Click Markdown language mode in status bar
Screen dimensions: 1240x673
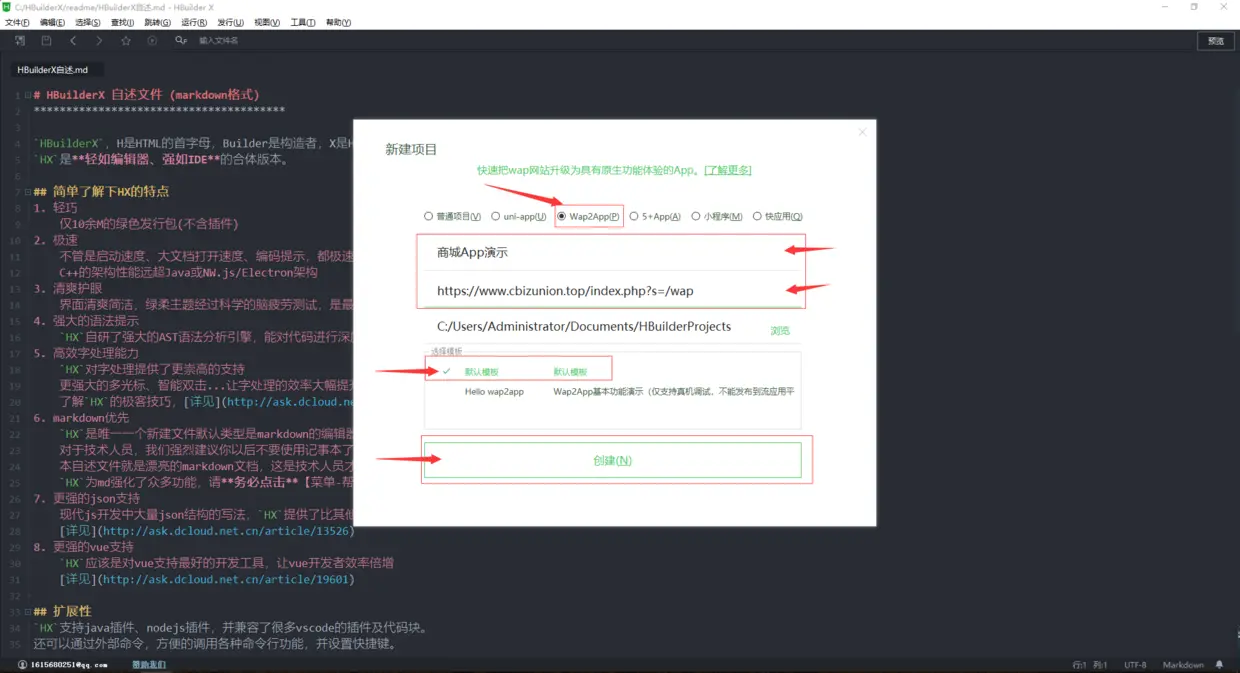click(1183, 665)
